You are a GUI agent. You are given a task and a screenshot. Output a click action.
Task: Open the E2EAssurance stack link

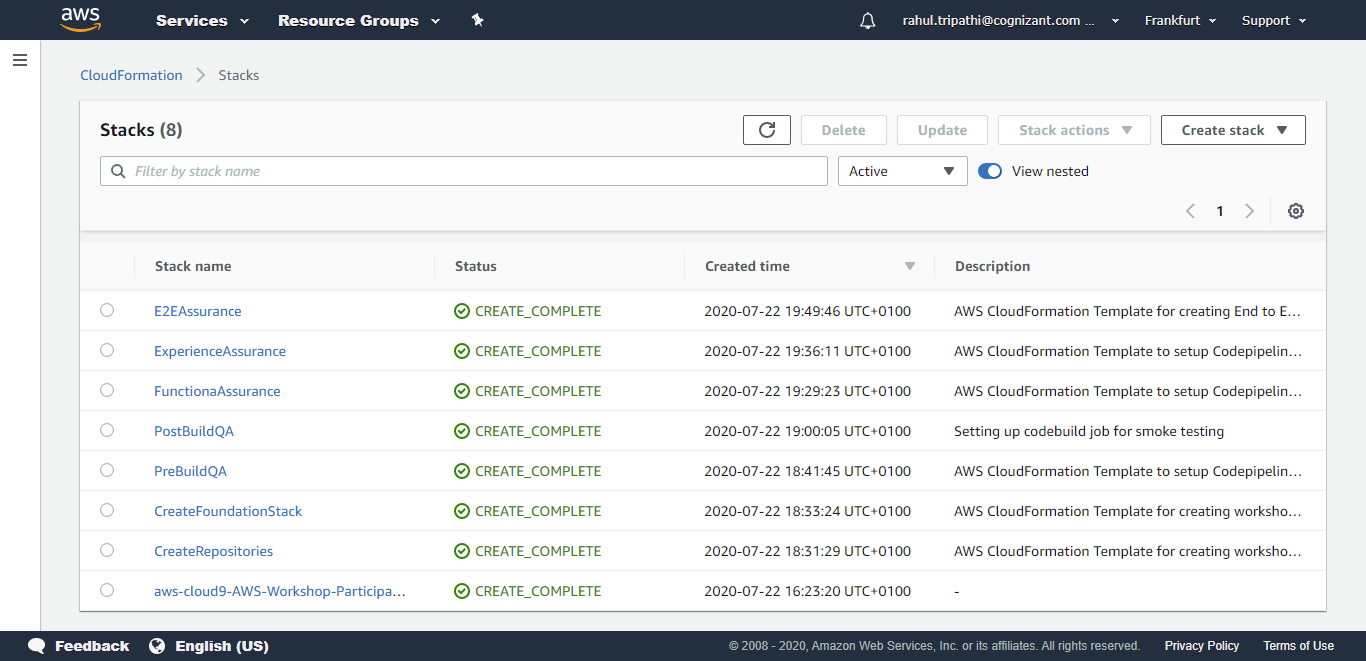coord(198,311)
